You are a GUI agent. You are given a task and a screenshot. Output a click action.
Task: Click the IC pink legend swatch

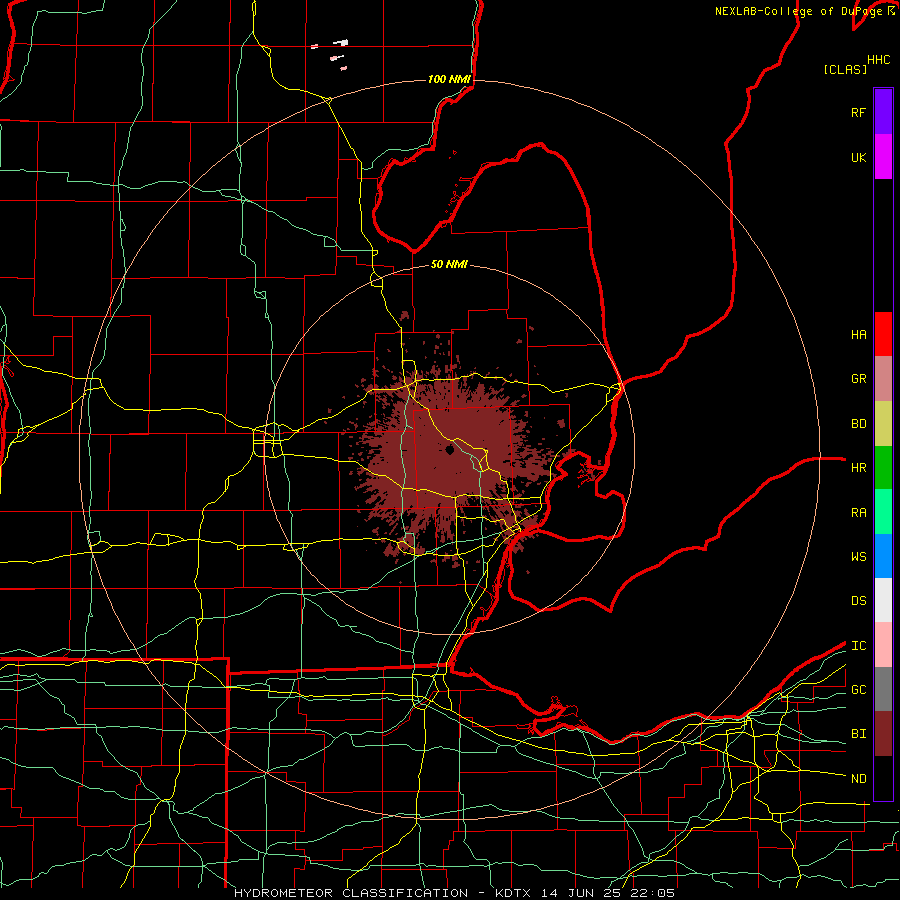coord(883,645)
